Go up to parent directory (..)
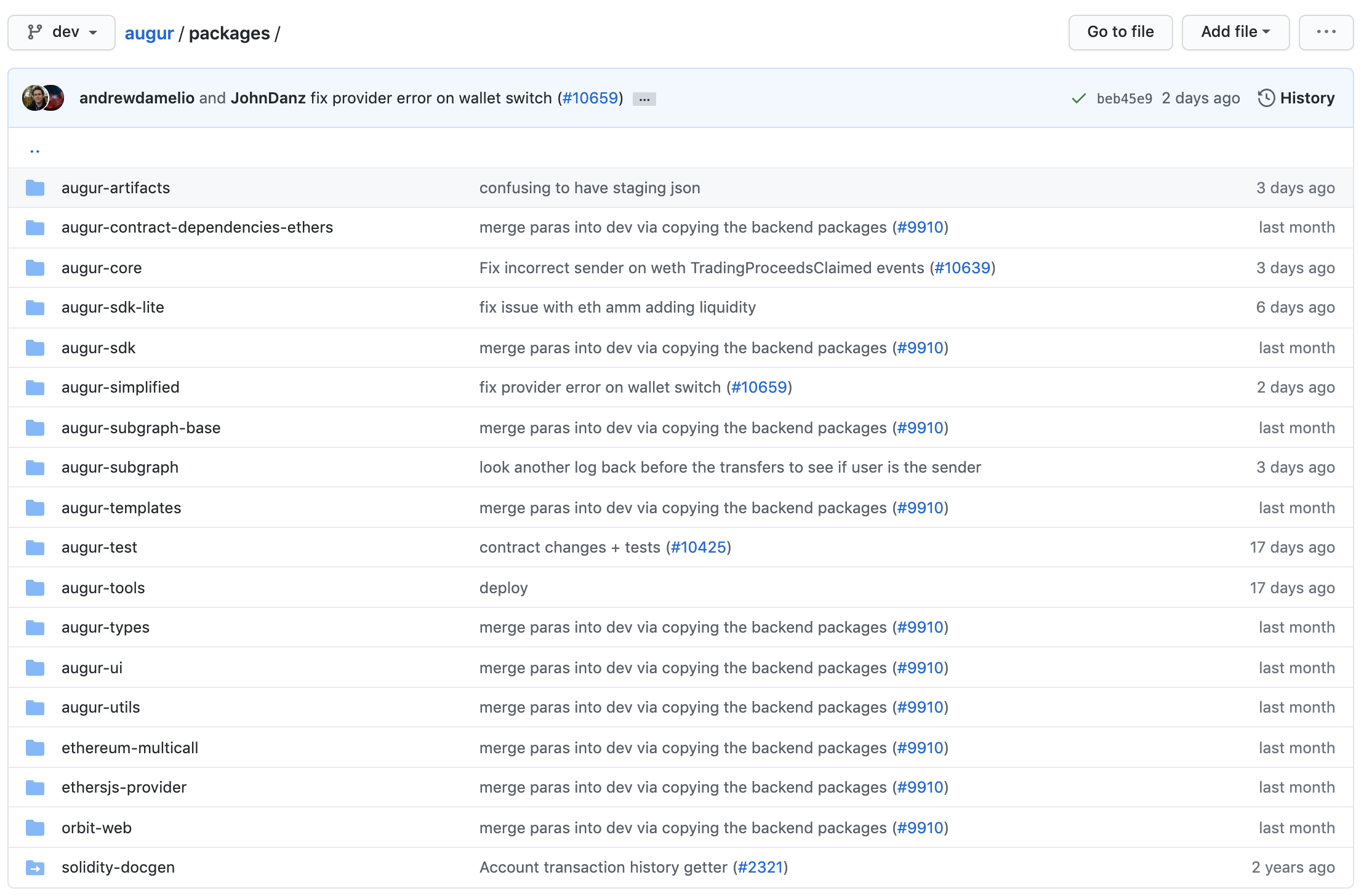1364x896 pixels. point(34,150)
